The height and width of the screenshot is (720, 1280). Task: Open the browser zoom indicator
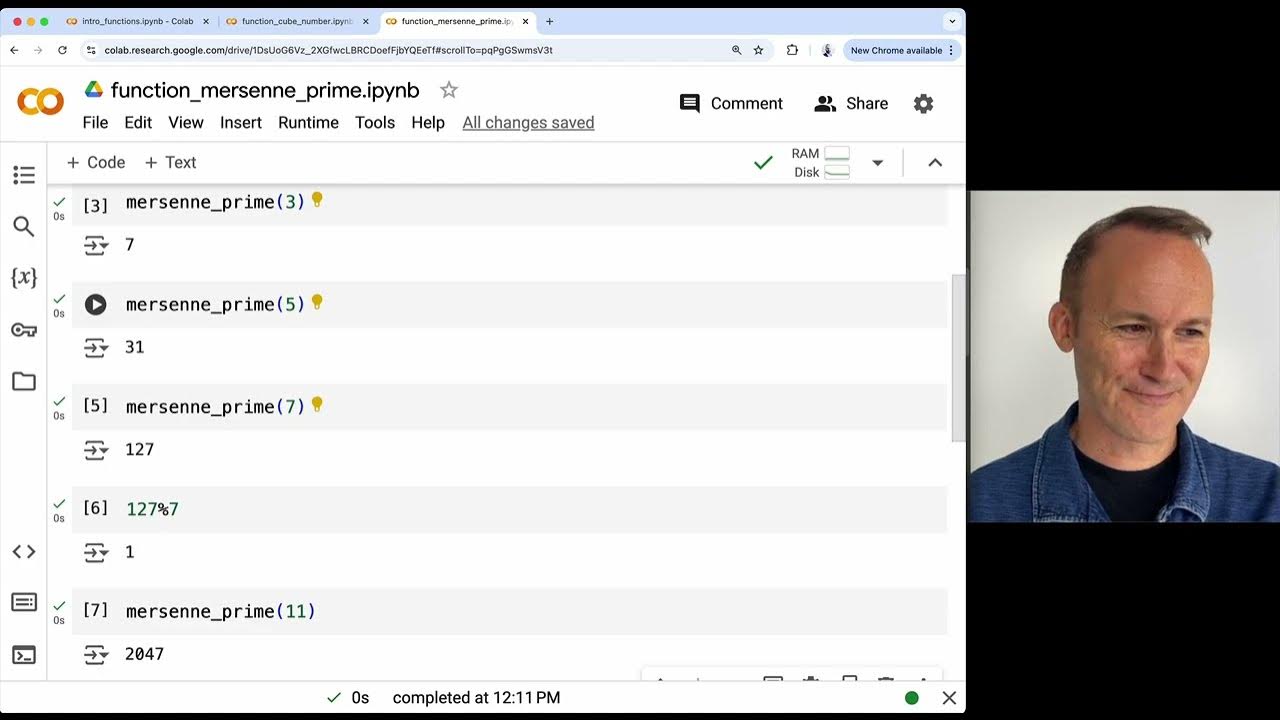coord(737,50)
